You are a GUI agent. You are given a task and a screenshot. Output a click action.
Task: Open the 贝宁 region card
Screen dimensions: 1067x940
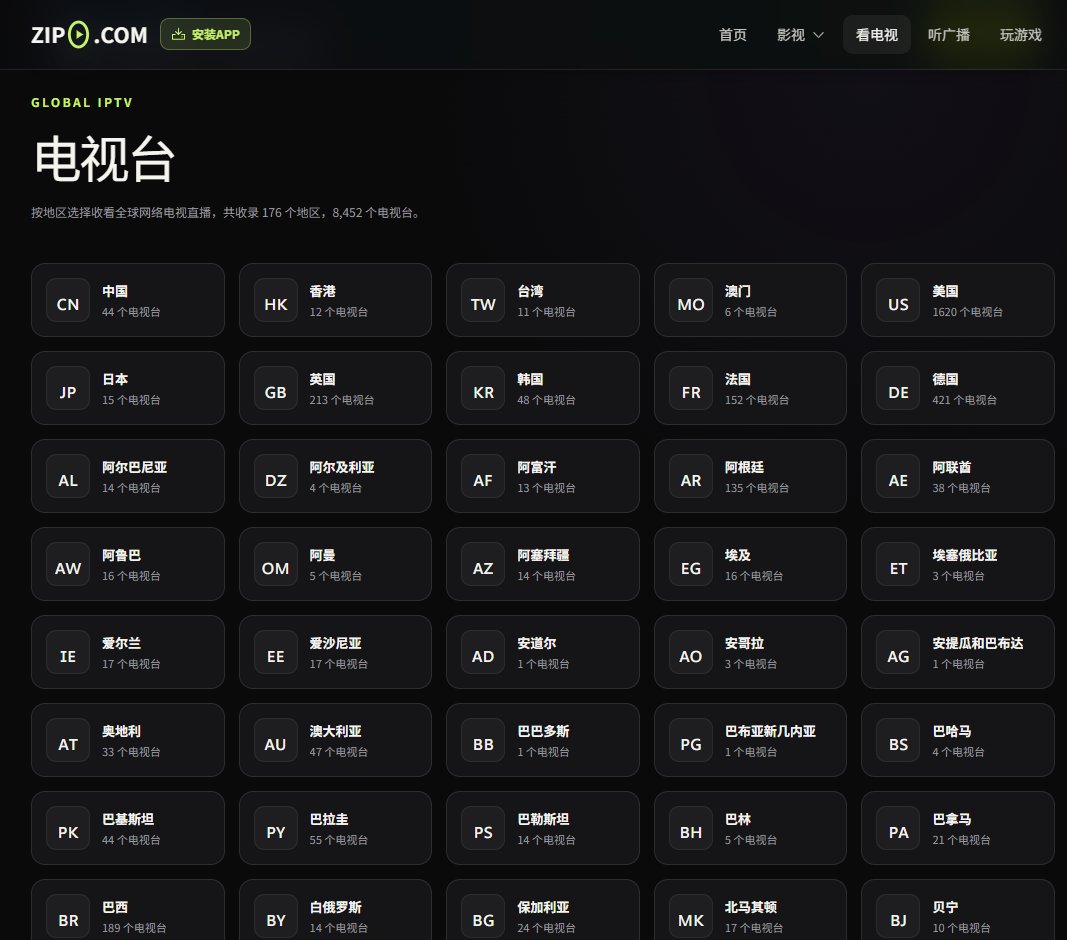point(957,910)
